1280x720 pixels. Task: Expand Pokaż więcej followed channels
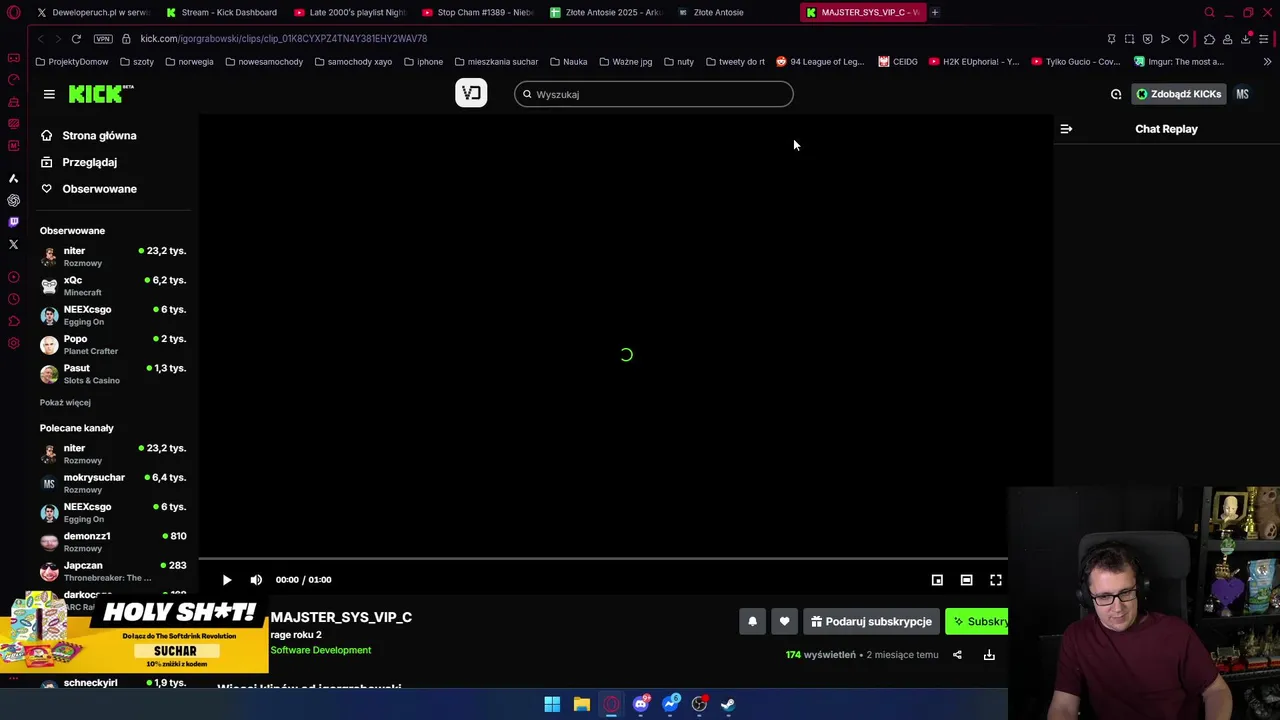pyautogui.click(x=65, y=402)
